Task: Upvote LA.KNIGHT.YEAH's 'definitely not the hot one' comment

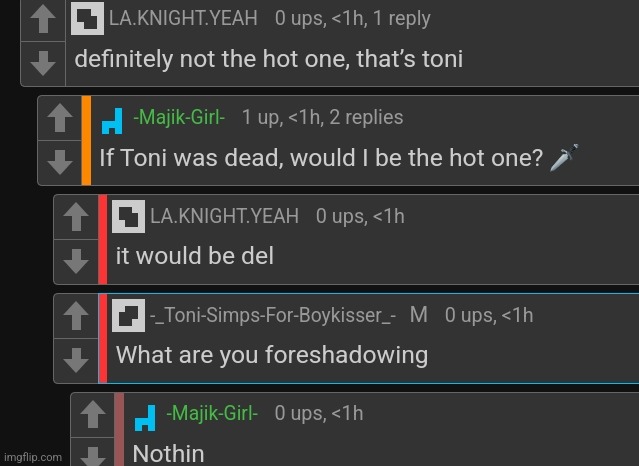Action: click(43, 20)
